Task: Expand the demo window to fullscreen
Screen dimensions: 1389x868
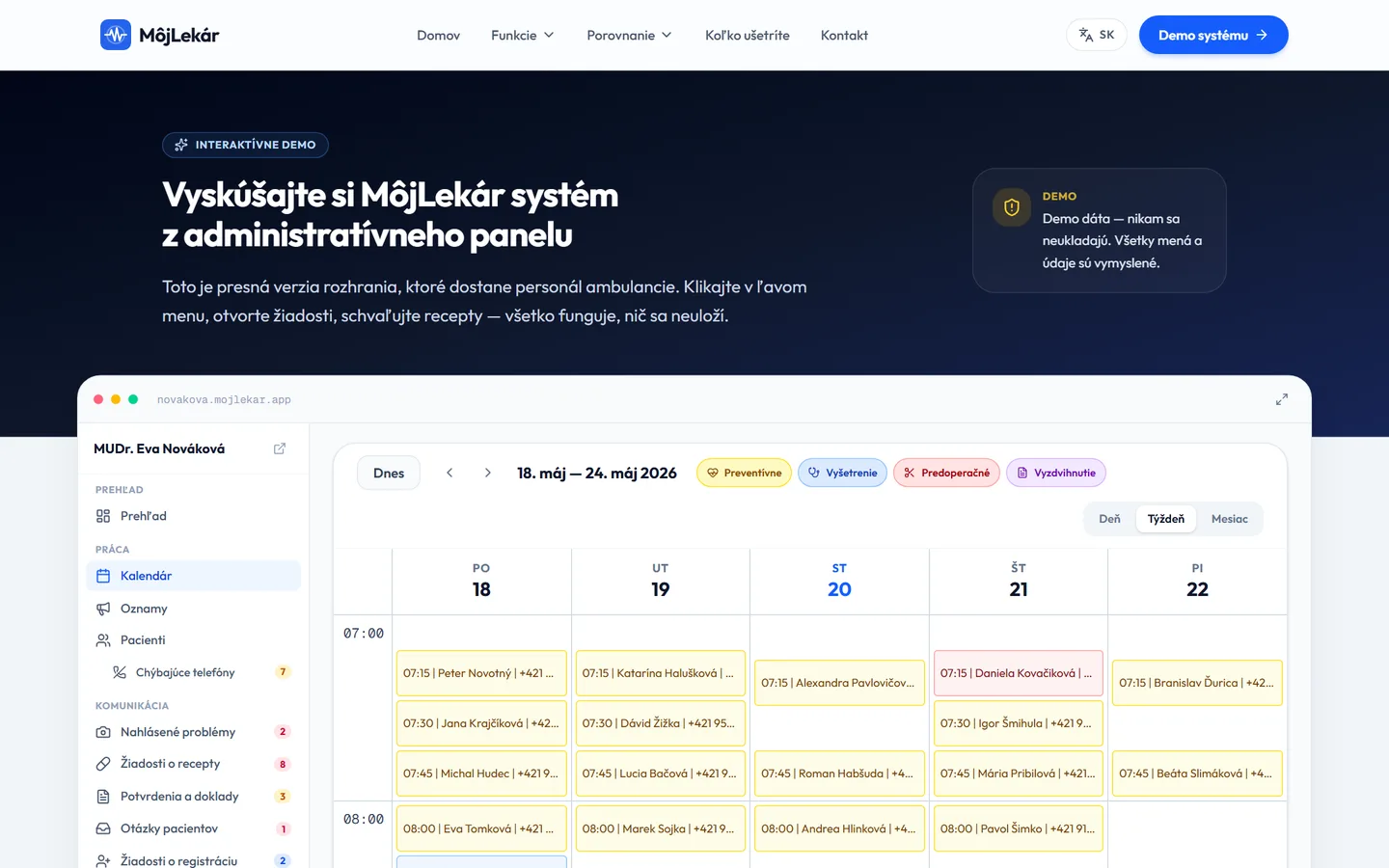Action: tap(1282, 399)
